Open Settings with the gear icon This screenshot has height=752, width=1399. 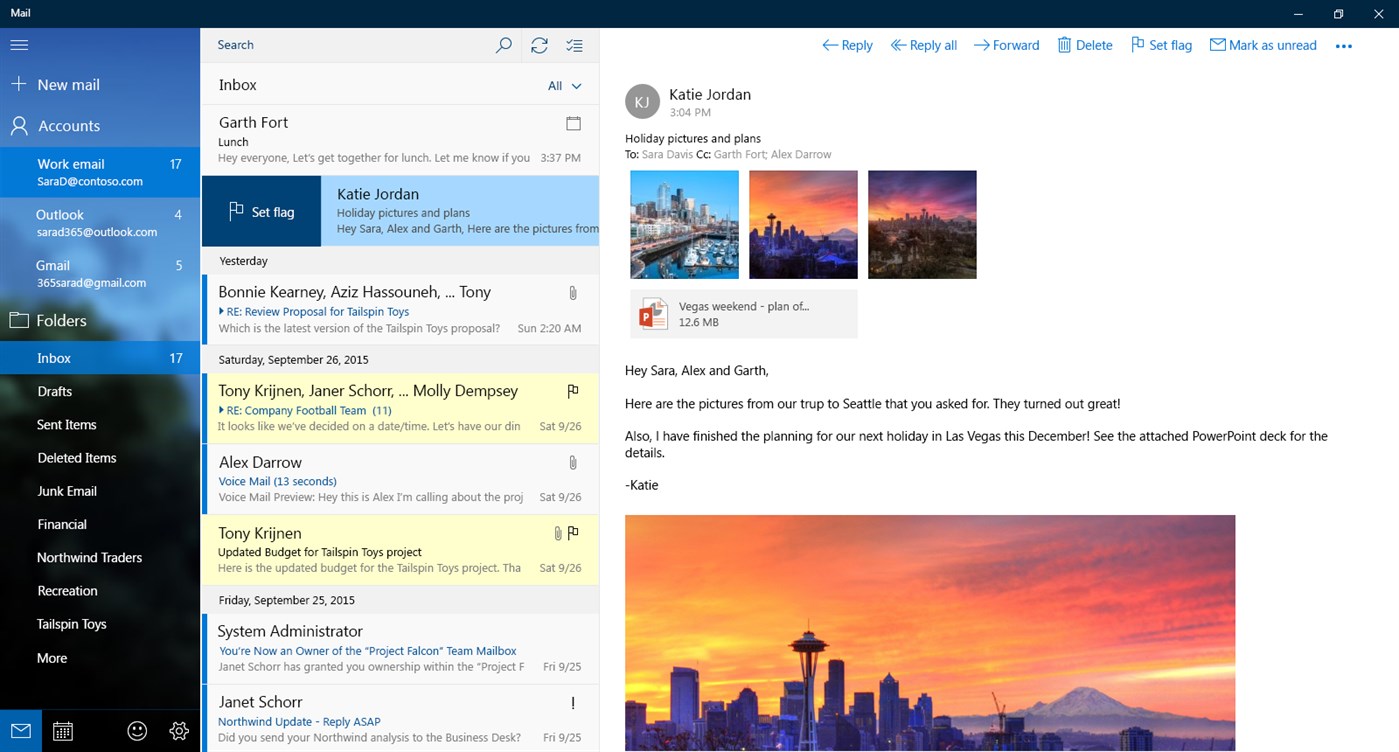pos(178,730)
